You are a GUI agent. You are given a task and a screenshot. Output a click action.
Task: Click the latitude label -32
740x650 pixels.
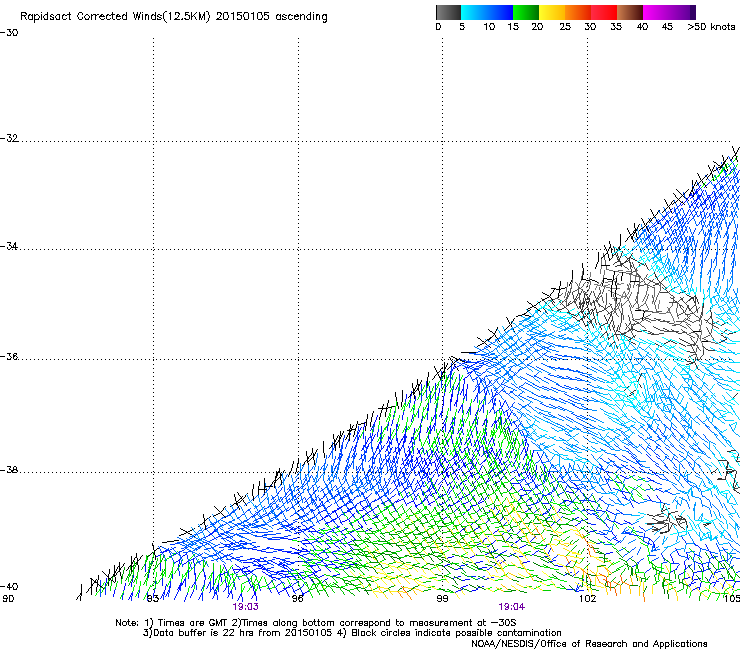click(9, 138)
